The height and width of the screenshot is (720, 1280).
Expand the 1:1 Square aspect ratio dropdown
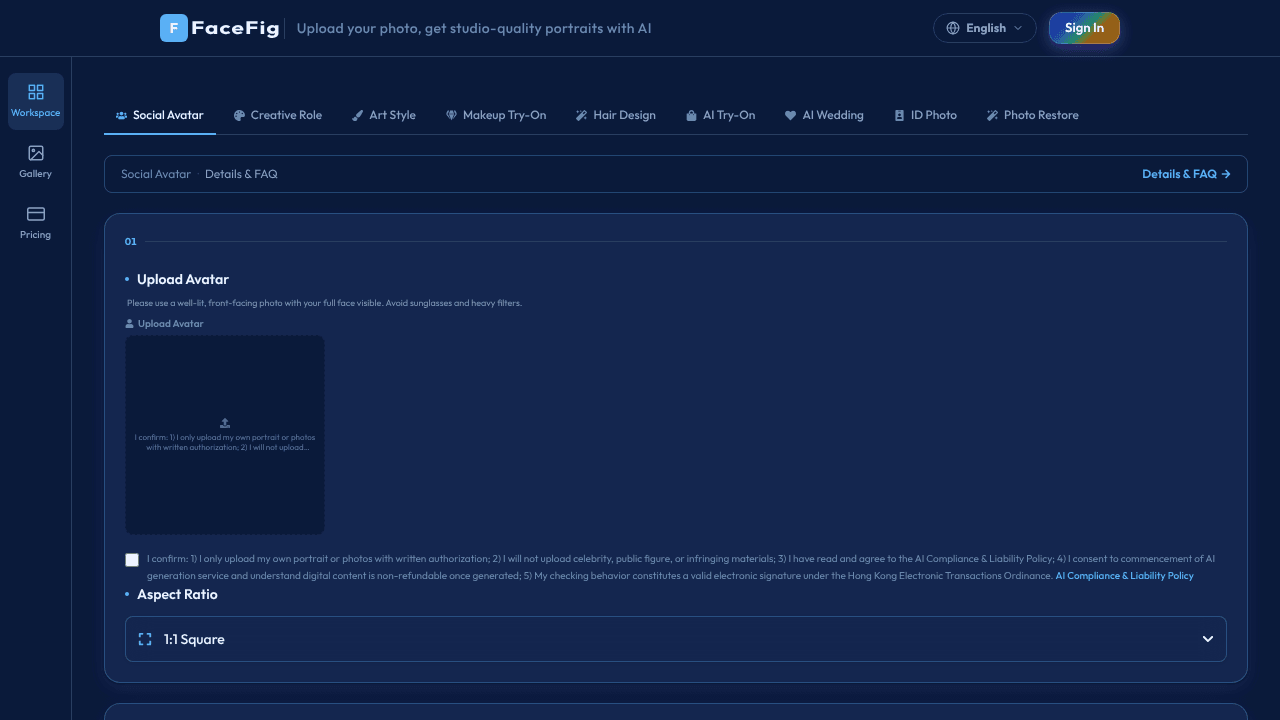pos(676,639)
